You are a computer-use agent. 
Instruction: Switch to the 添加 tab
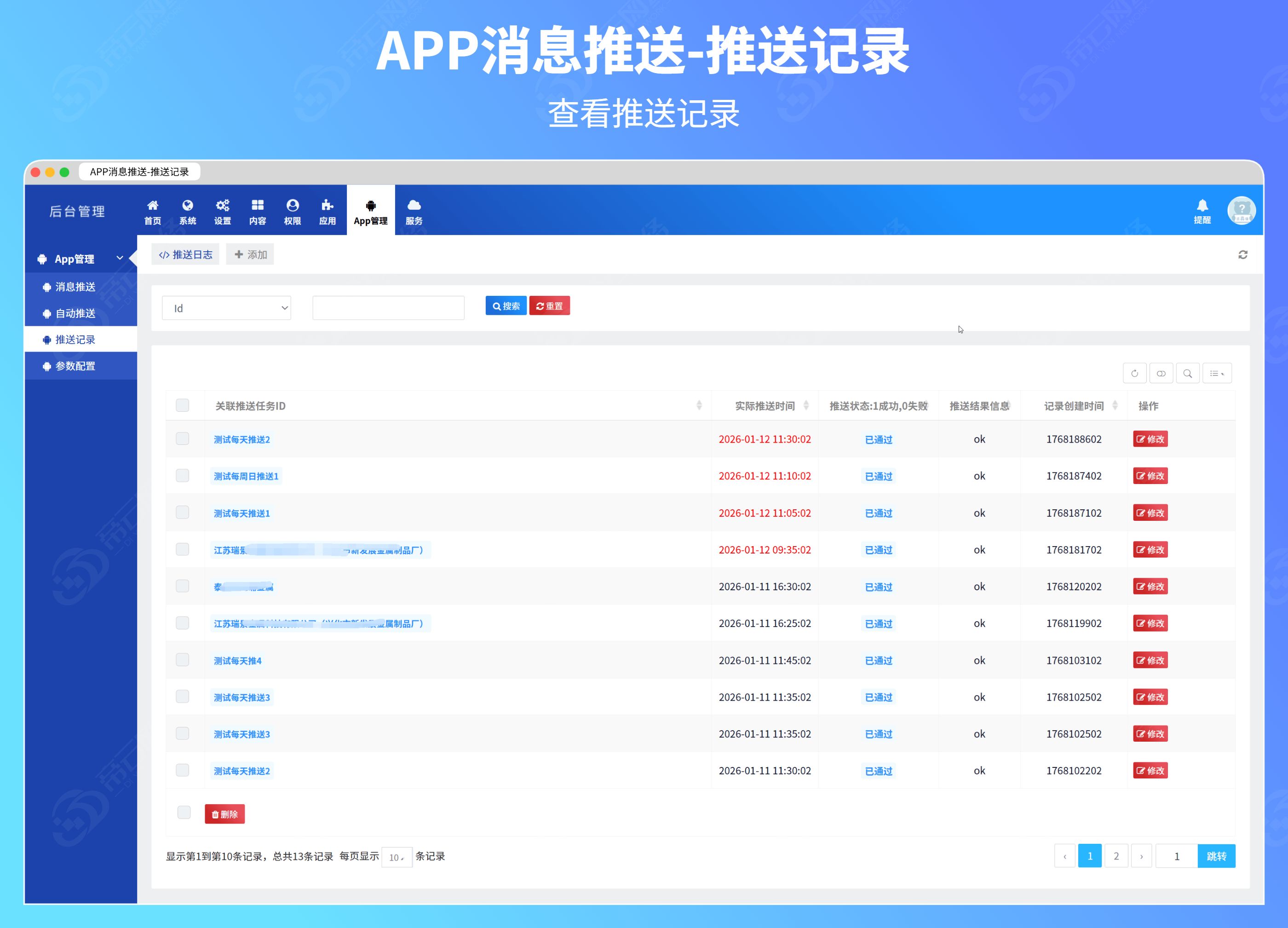click(250, 254)
